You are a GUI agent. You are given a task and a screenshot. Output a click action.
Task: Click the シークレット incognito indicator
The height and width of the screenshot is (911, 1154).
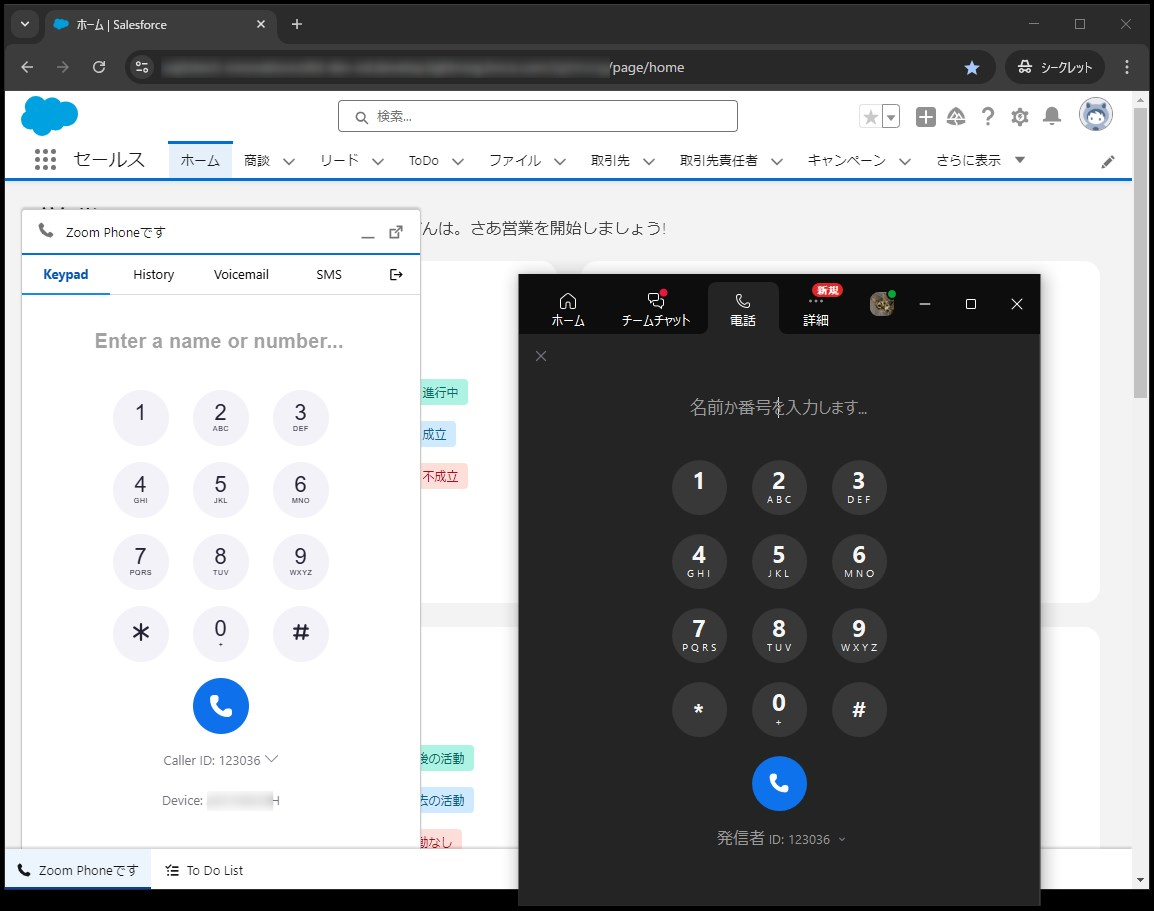(x=1055, y=67)
